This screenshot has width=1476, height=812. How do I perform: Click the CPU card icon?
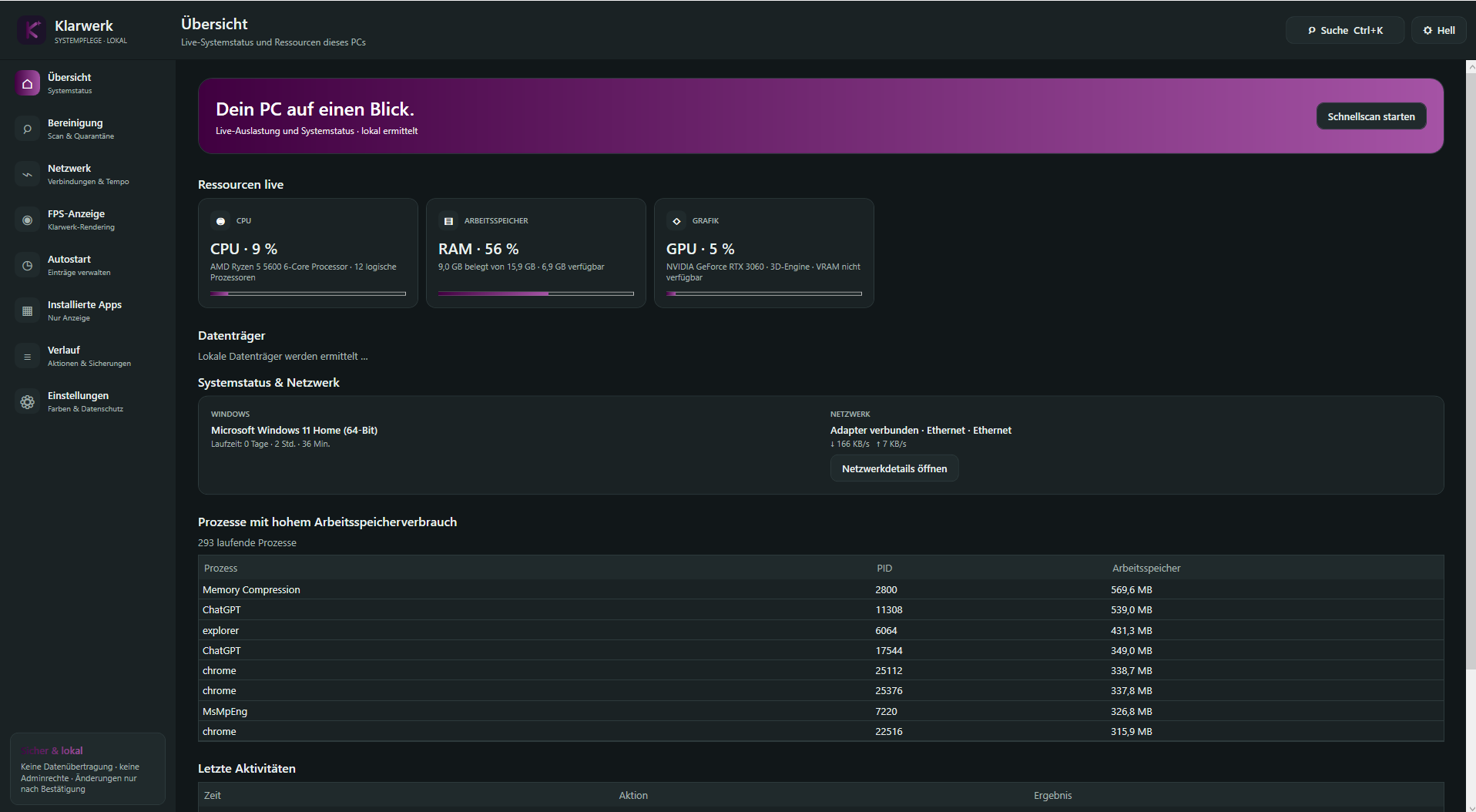pos(220,221)
